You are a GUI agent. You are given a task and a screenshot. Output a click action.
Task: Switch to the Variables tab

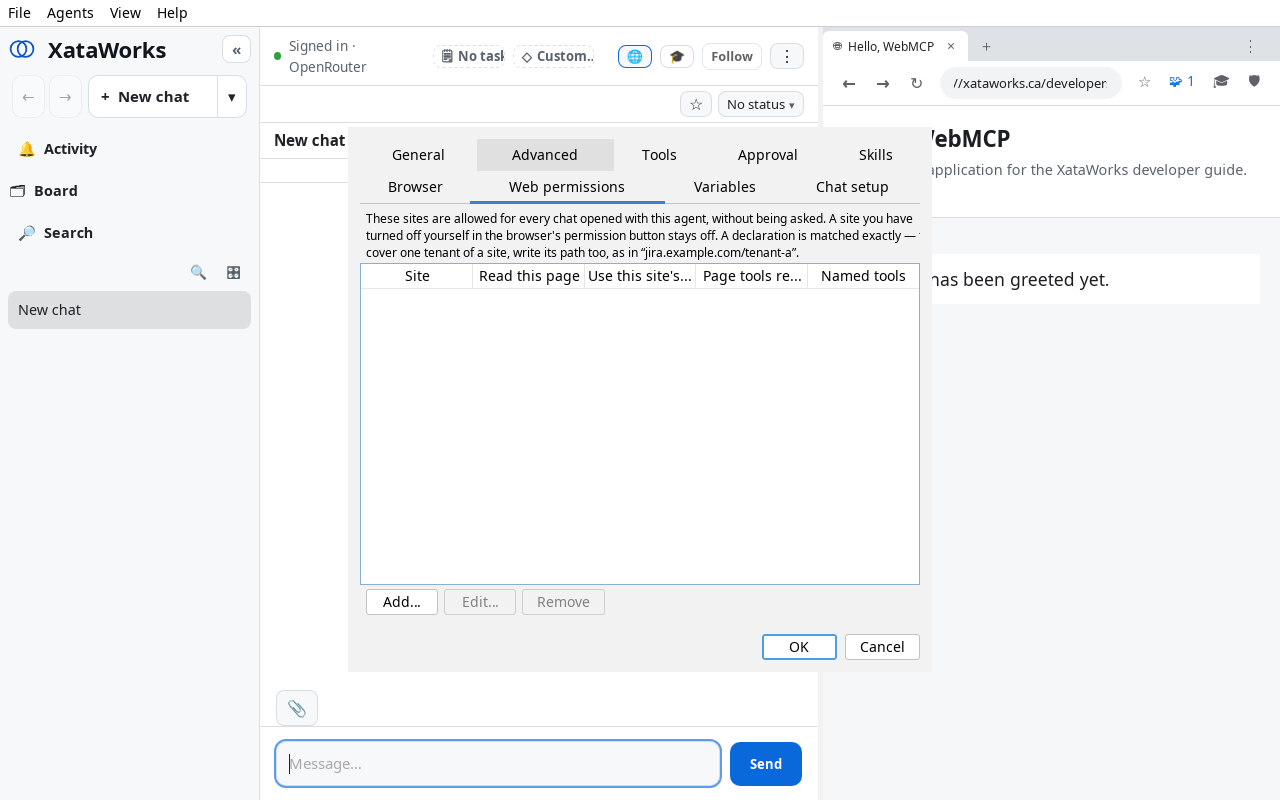pyautogui.click(x=725, y=187)
